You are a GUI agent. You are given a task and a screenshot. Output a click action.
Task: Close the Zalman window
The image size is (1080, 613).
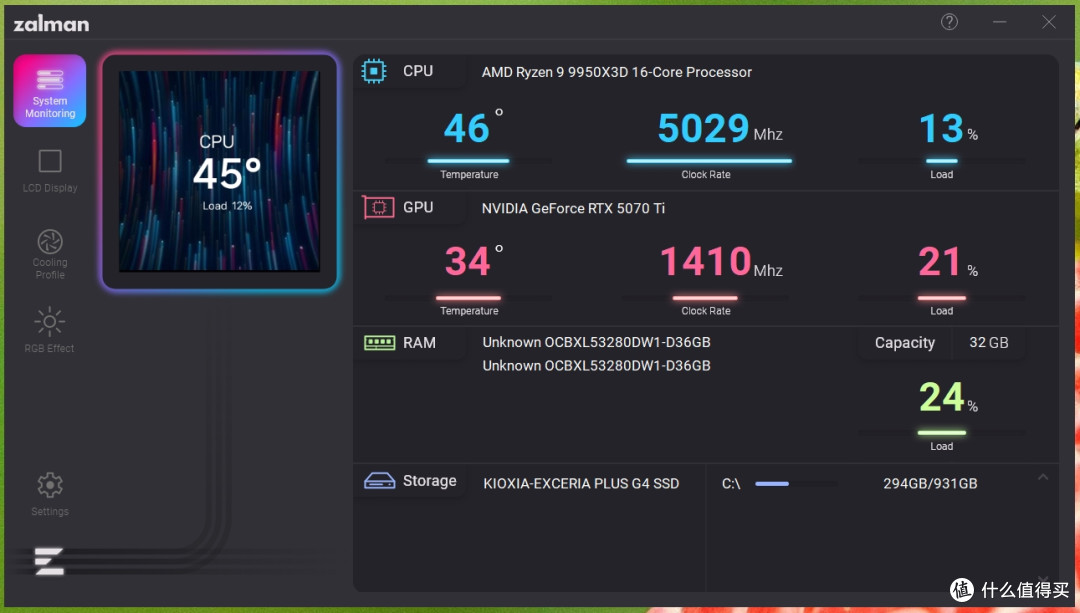tap(1048, 22)
